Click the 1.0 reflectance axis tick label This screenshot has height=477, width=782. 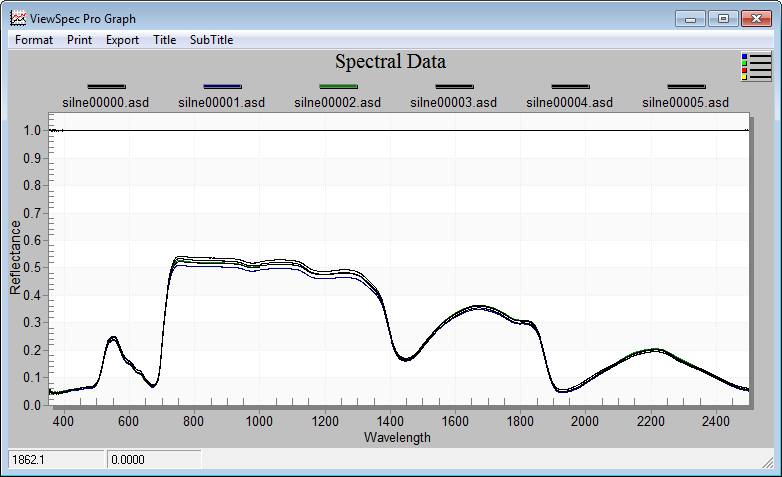32,130
